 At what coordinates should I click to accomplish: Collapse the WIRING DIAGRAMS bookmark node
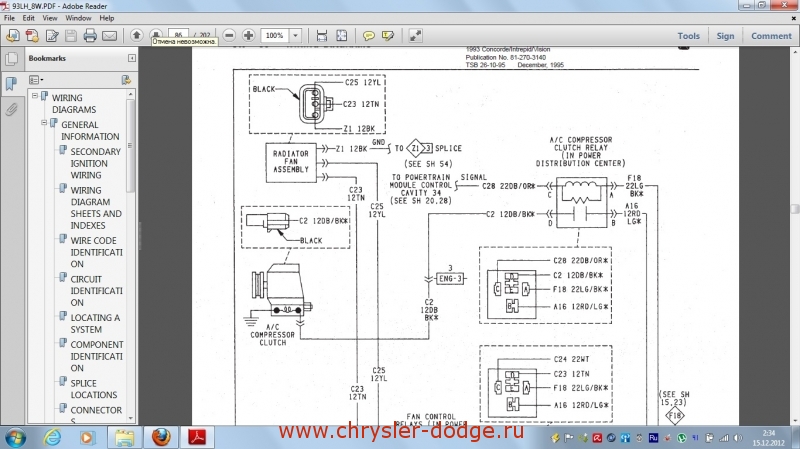[35, 95]
